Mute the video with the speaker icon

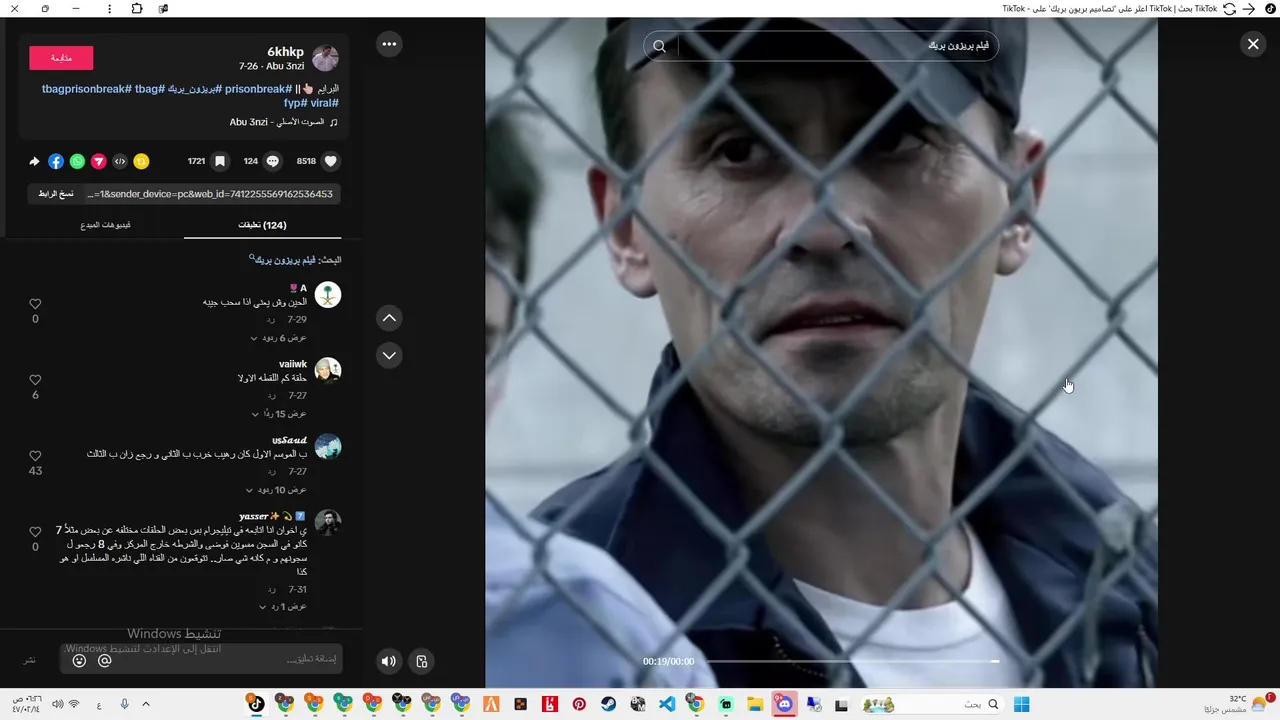pos(389,661)
